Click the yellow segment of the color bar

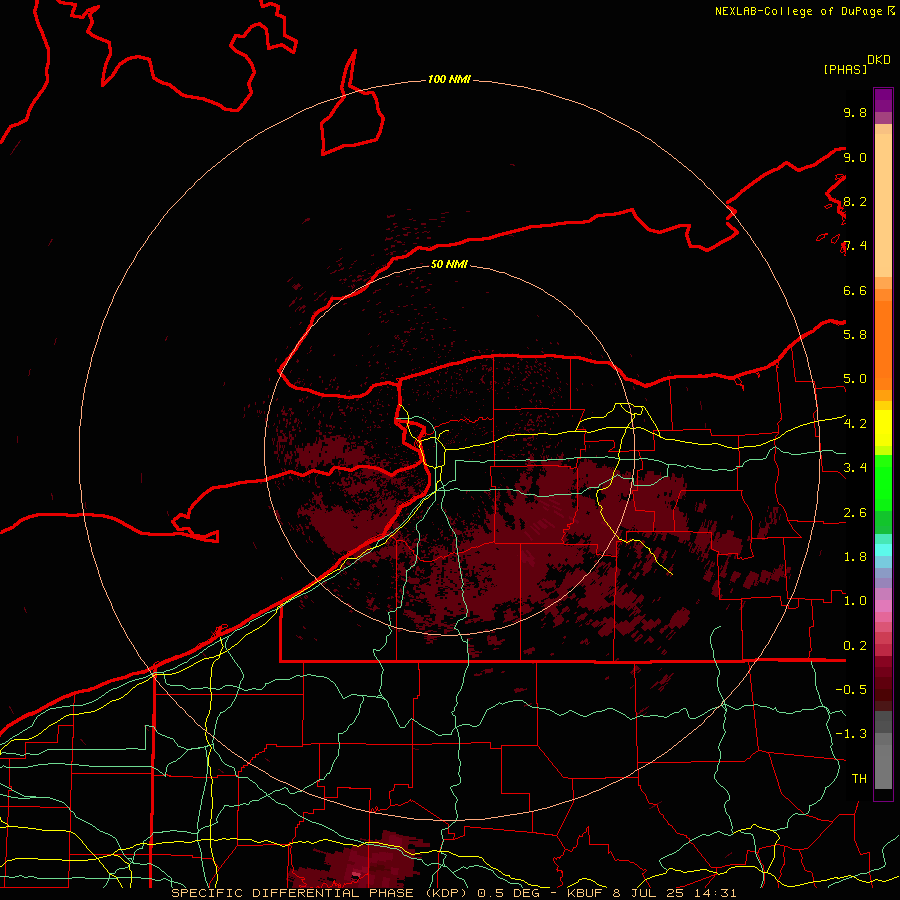(883, 428)
